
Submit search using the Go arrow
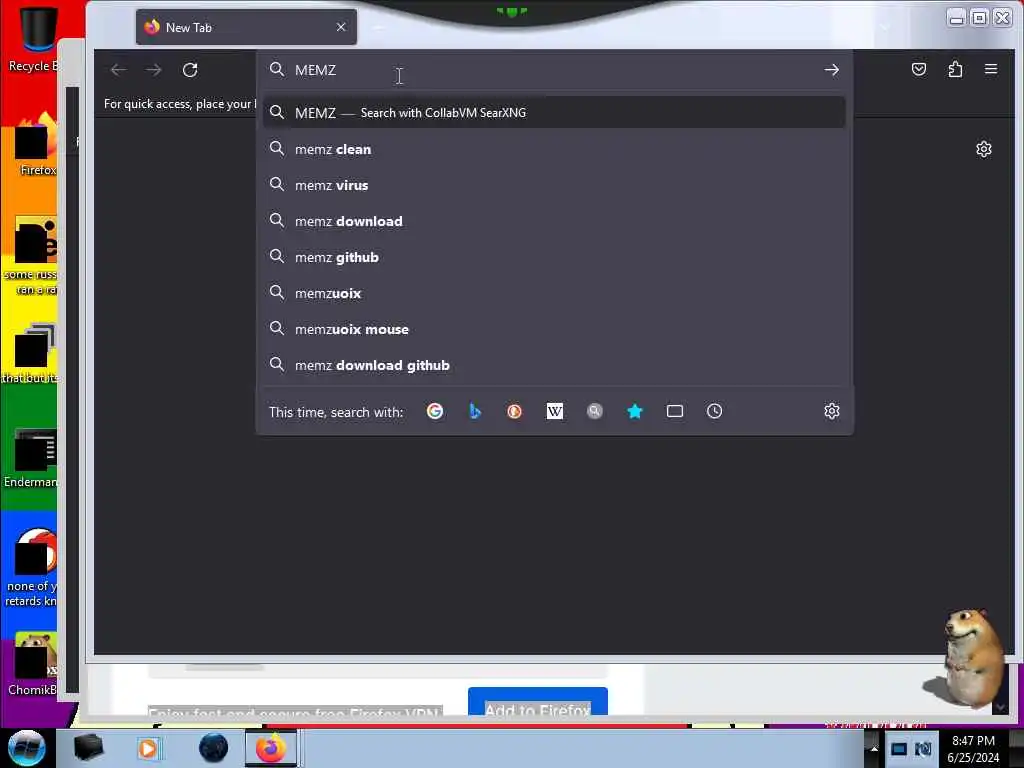[831, 70]
